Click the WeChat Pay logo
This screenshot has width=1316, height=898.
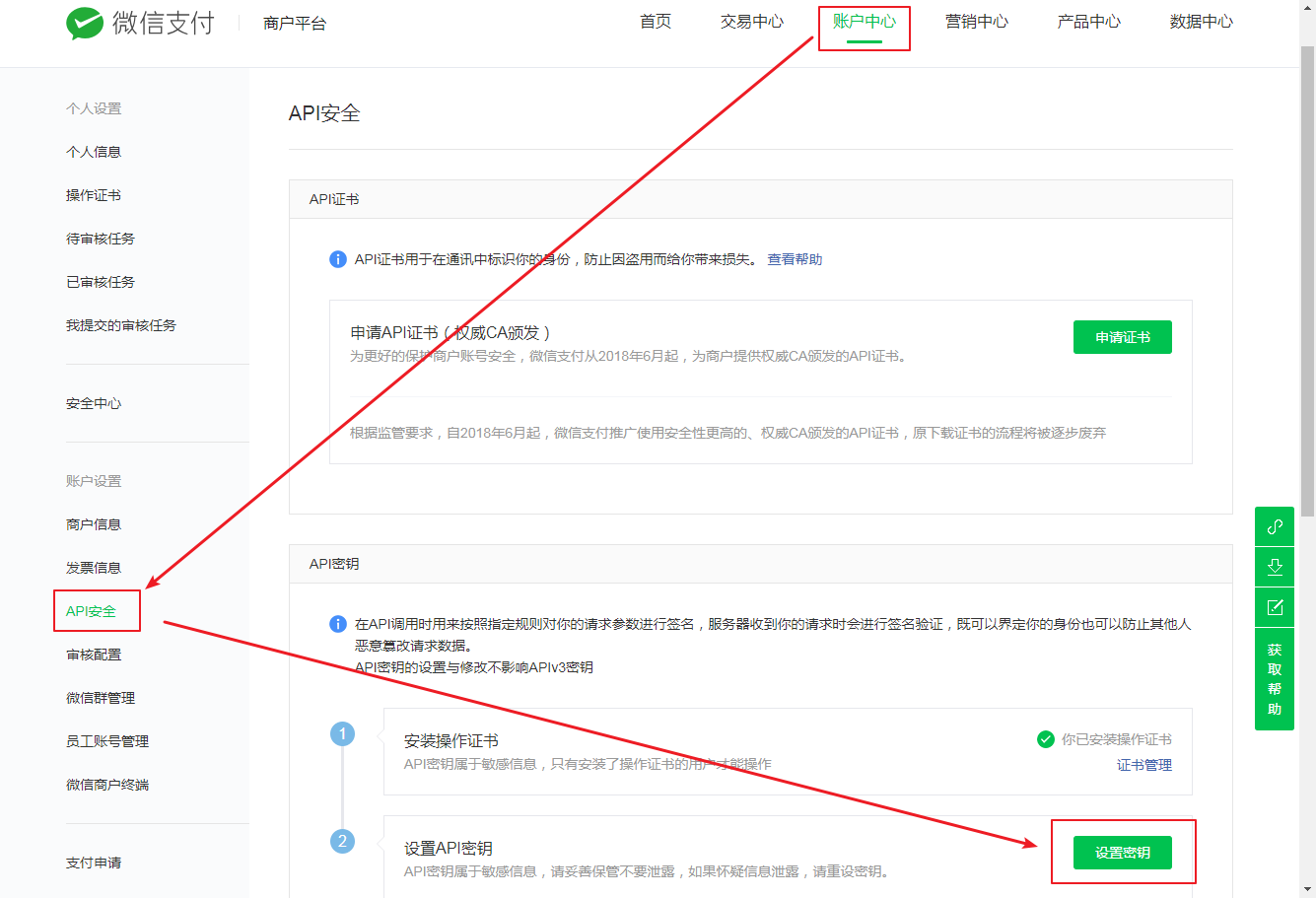tap(140, 23)
